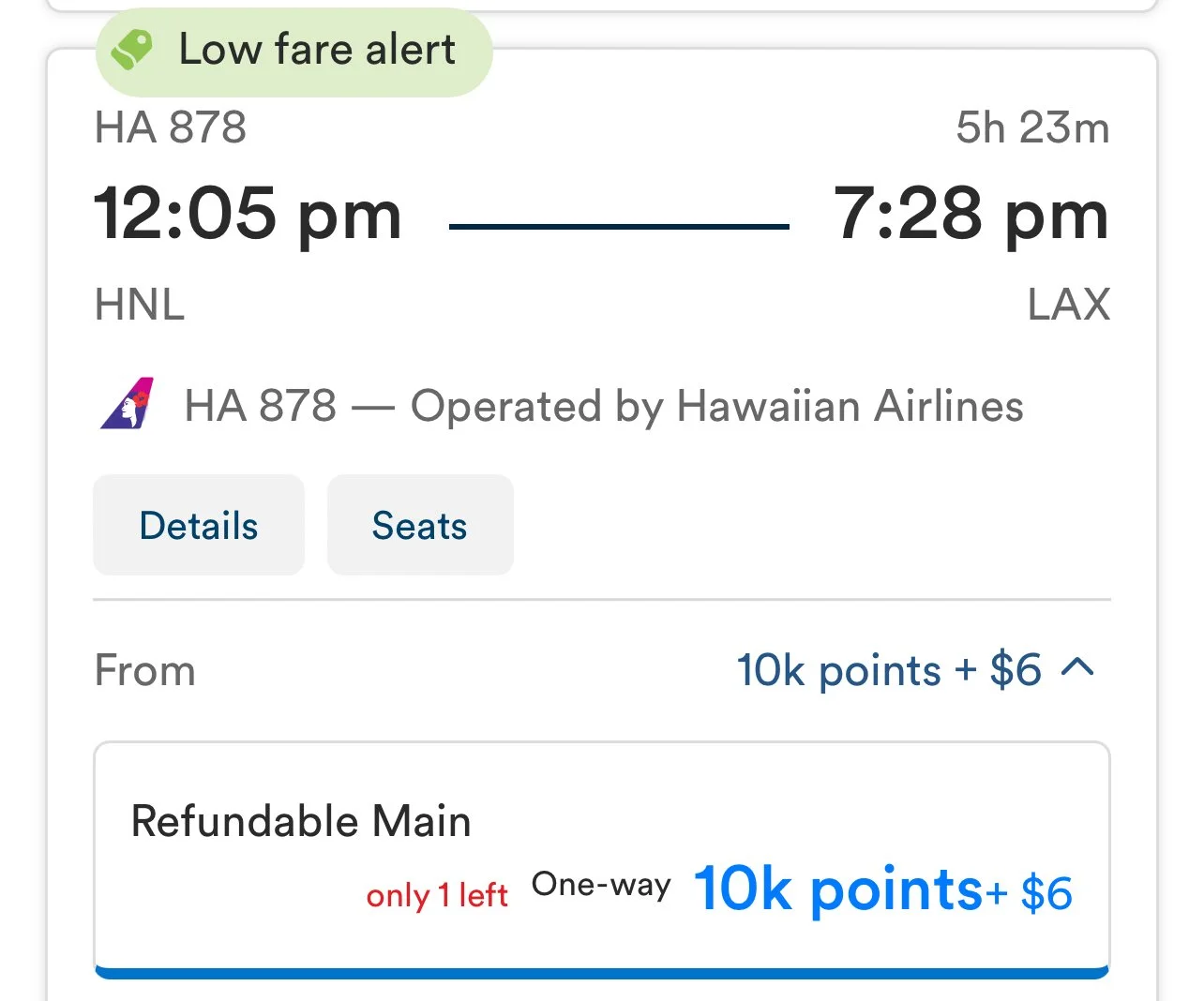Click the route line between times
This screenshot has height=1001, width=1204.
coord(619,226)
